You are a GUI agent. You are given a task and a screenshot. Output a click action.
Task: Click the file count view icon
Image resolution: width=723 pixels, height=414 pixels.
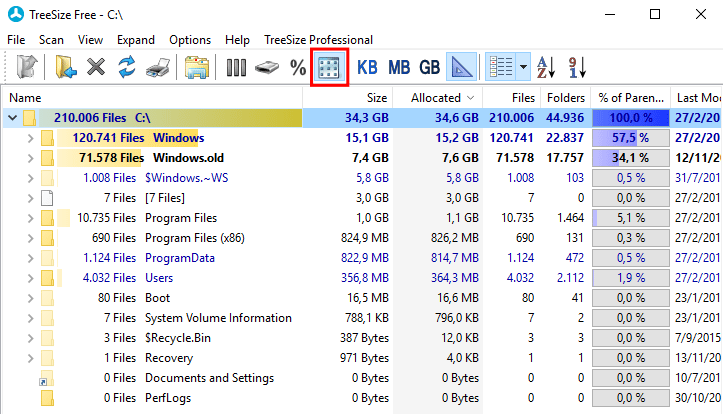[329, 67]
